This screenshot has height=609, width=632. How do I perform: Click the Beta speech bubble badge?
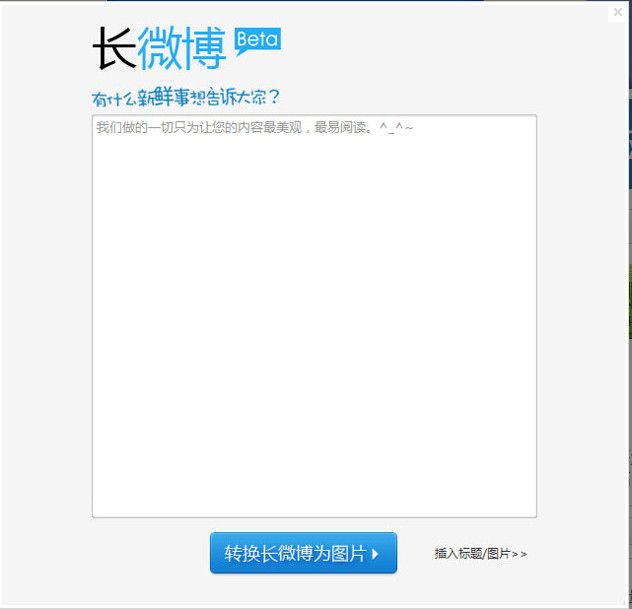pos(258,41)
